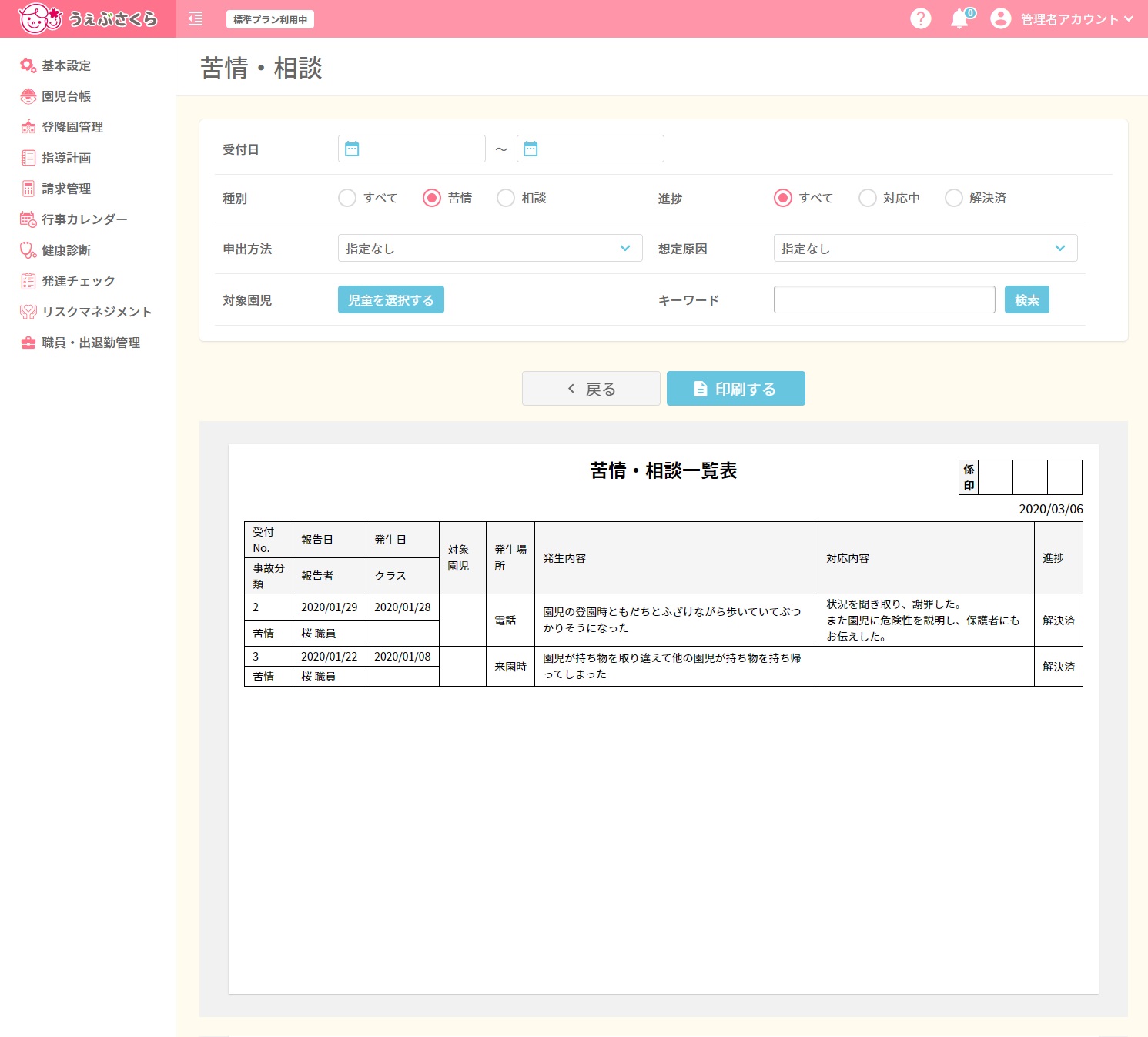Click cell 2020/01/08
The height and width of the screenshot is (1037, 1148).
click(403, 656)
